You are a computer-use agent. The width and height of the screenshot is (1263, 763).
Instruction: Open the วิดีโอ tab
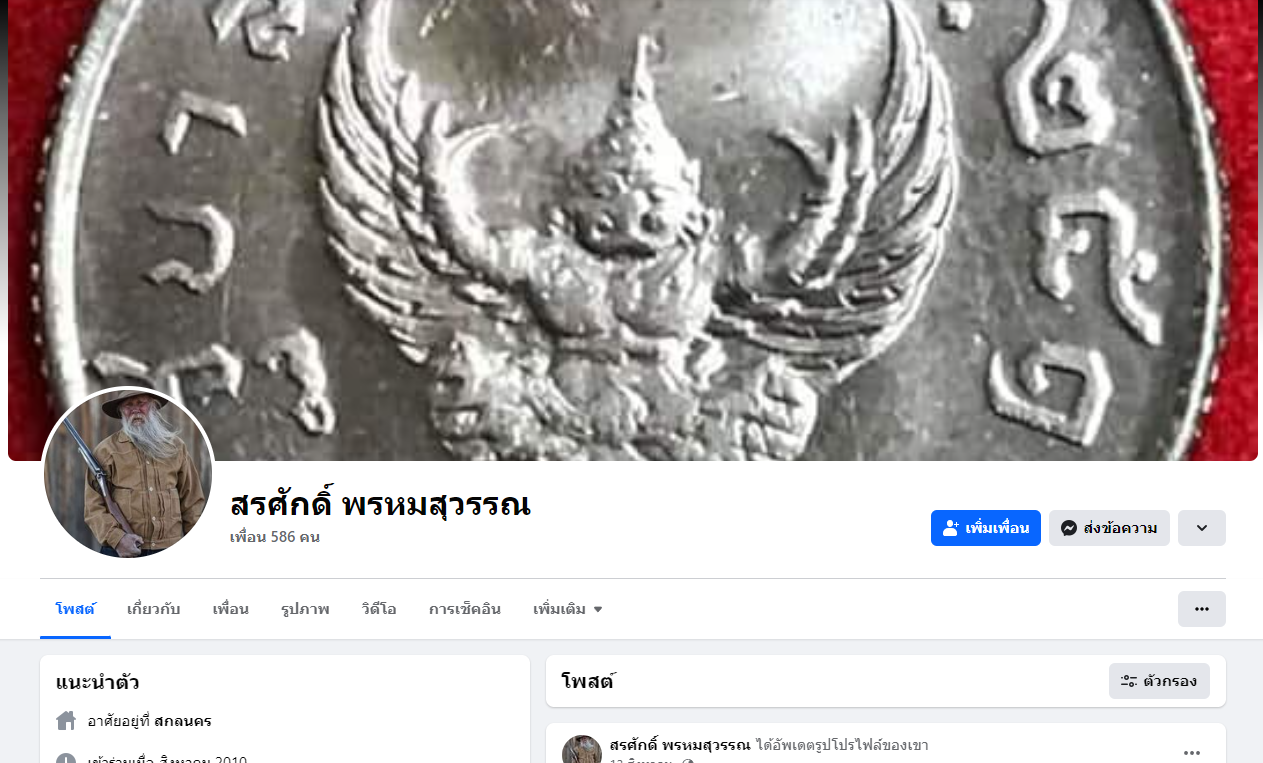click(x=379, y=609)
